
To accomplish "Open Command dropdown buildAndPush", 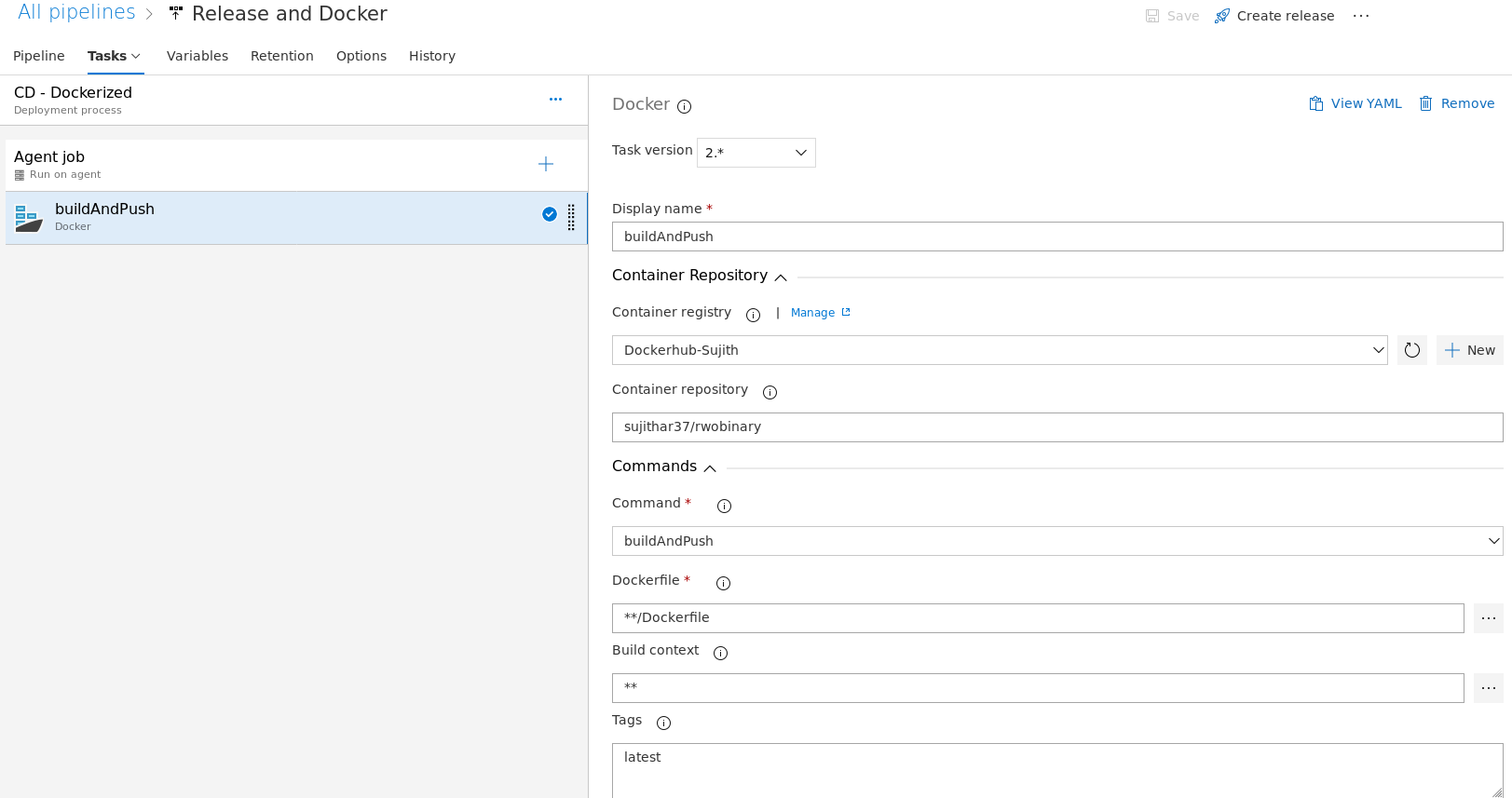I will pyautogui.click(x=1057, y=541).
